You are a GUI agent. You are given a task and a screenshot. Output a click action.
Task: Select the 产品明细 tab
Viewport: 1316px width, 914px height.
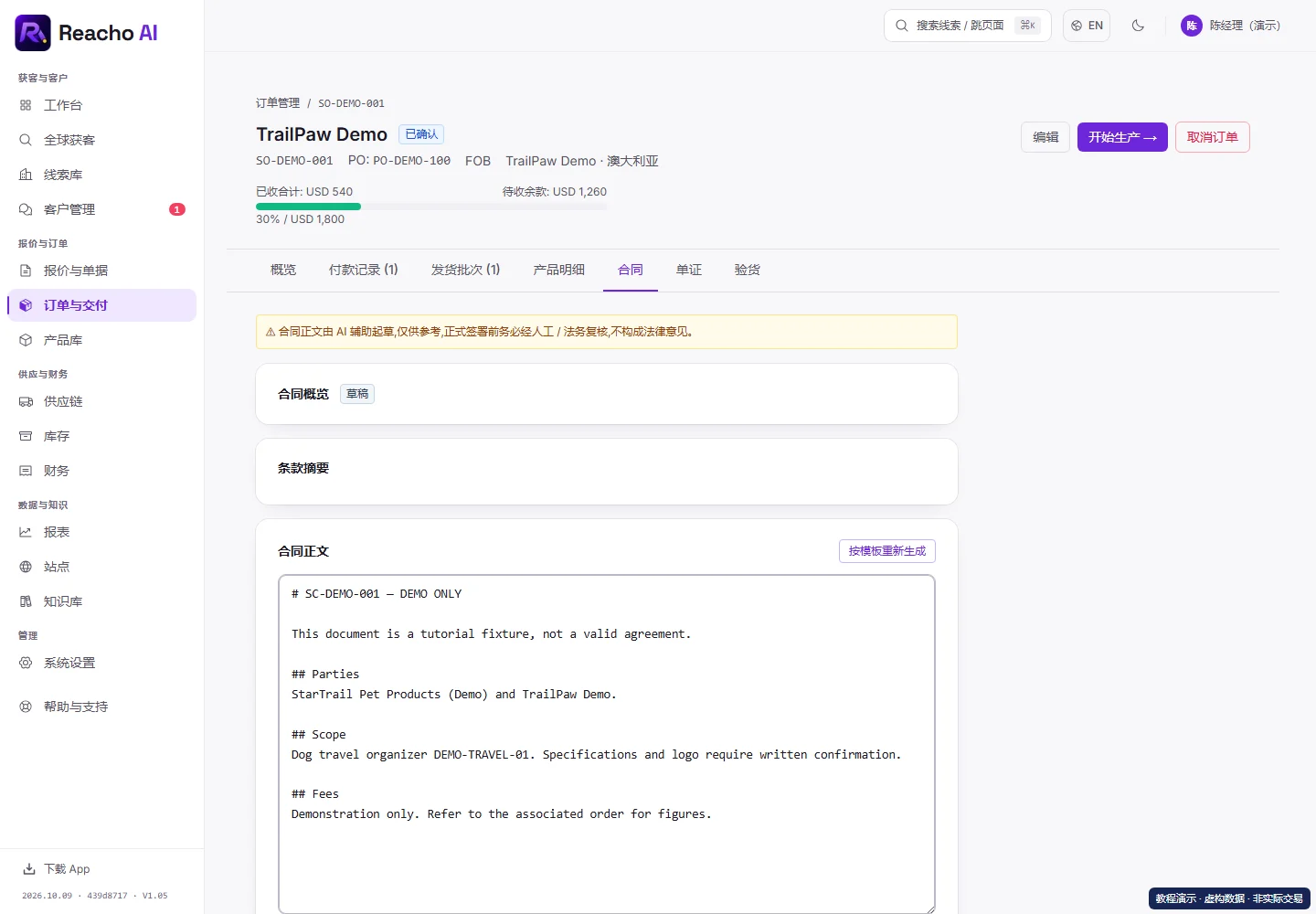tap(559, 270)
